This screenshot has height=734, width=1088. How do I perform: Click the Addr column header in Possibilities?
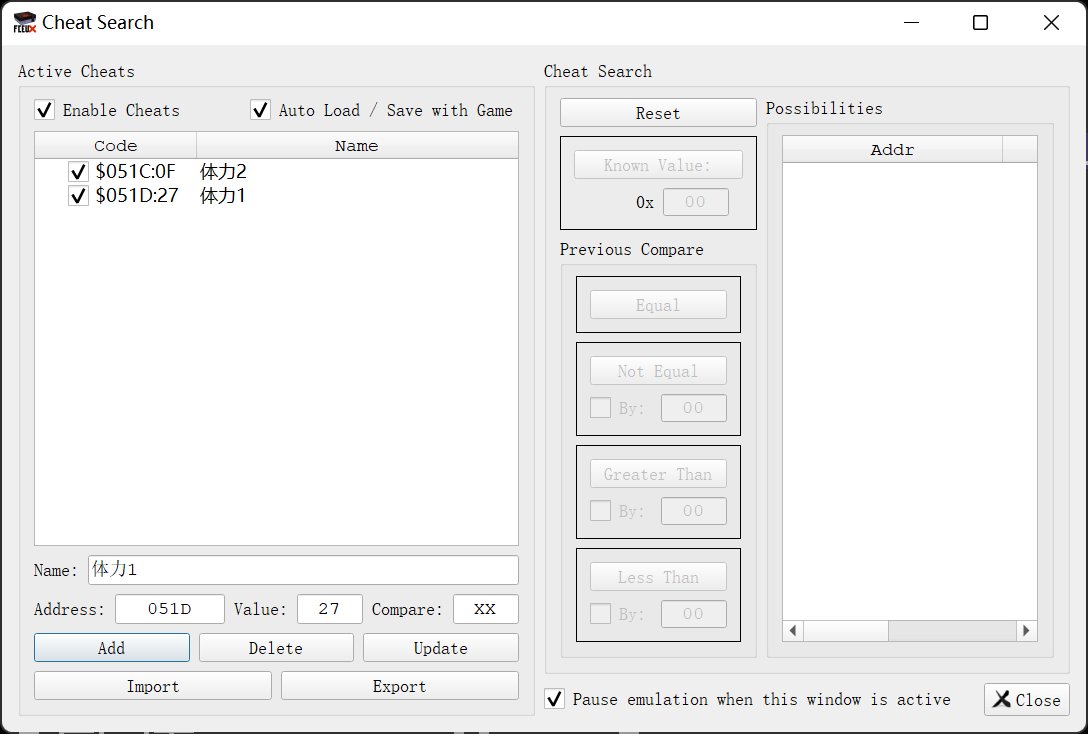pos(892,150)
